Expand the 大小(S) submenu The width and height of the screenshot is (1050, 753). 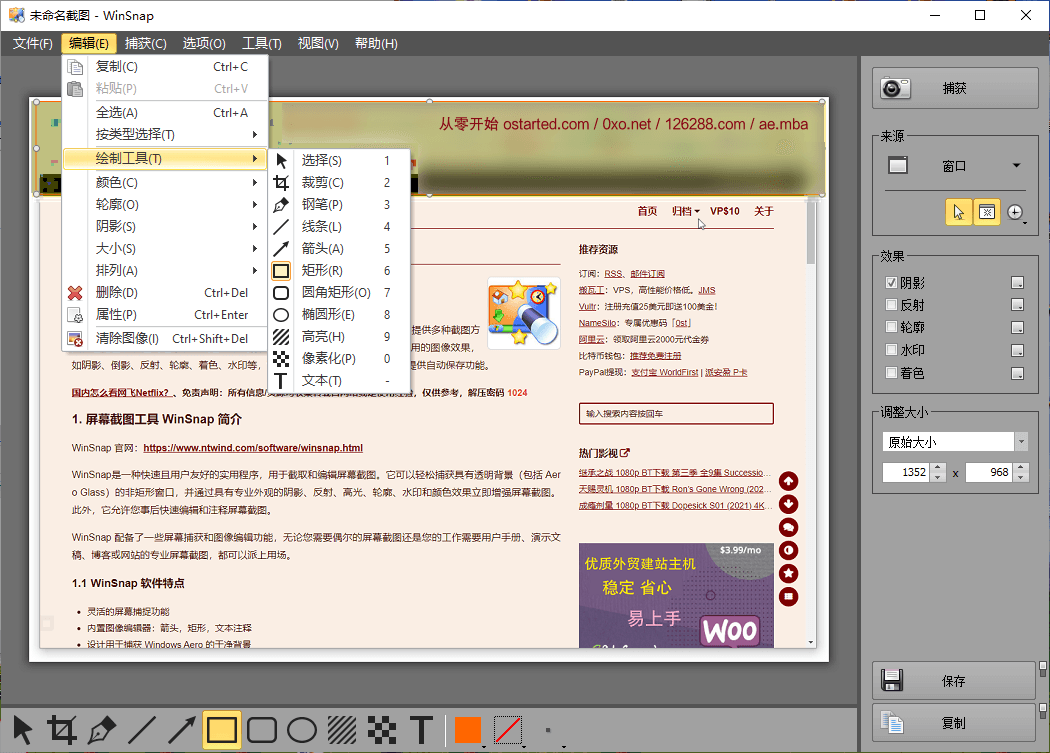click(x=165, y=249)
